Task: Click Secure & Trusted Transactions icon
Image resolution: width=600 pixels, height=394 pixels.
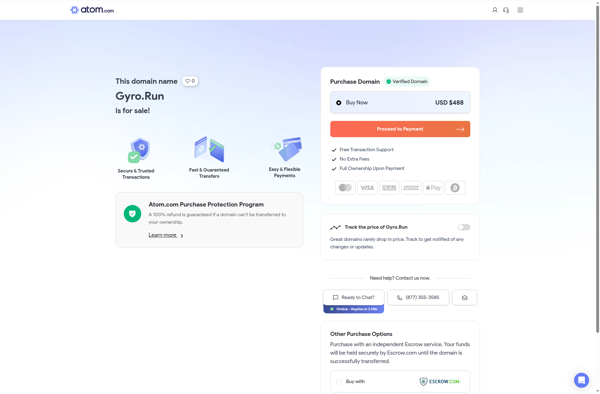Action: point(139,150)
